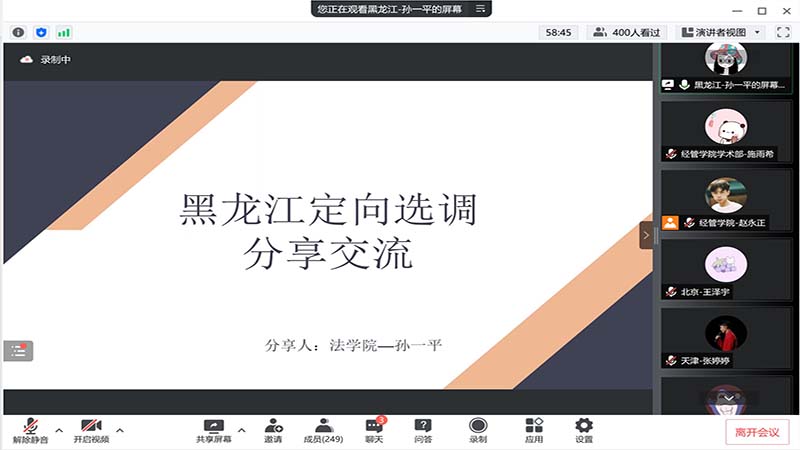
Task: Click the screen-share icon on 孙一平's tile
Action: click(x=668, y=85)
